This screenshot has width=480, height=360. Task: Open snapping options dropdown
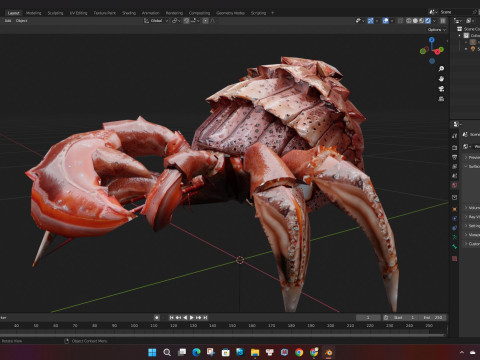(x=195, y=21)
